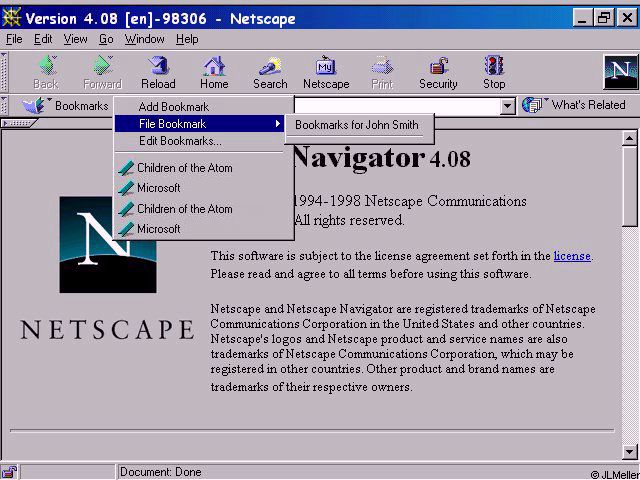The width and height of the screenshot is (640, 480).
Task: Select Bookmarks for John Smith
Action: [357, 125]
